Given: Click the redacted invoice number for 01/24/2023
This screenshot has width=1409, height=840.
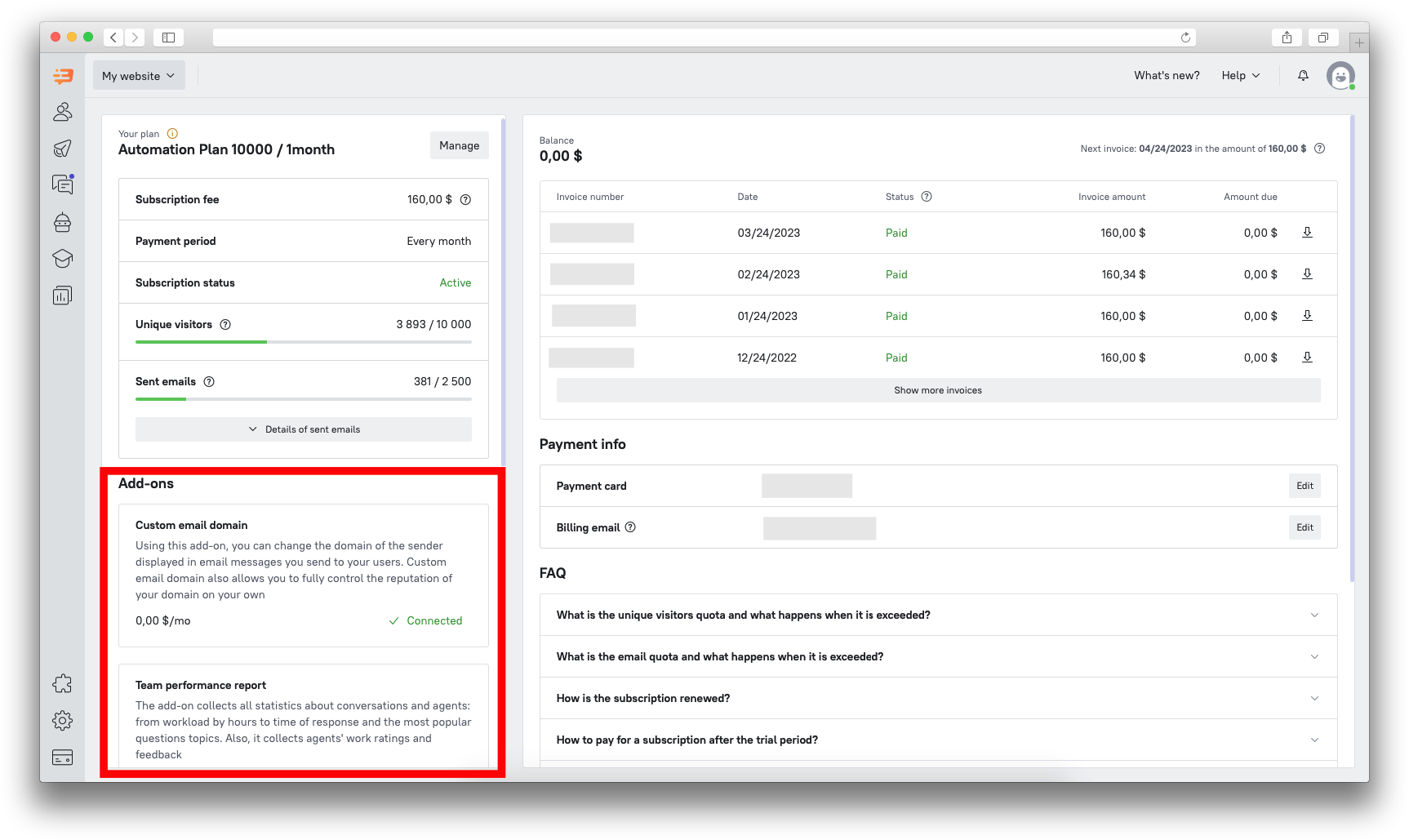Looking at the screenshot, I should [593, 316].
